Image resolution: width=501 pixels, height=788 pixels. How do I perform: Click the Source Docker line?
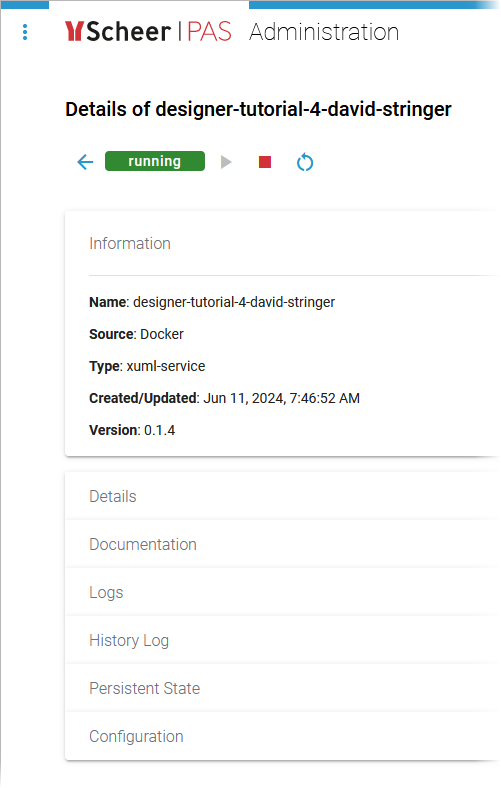[x=136, y=334]
